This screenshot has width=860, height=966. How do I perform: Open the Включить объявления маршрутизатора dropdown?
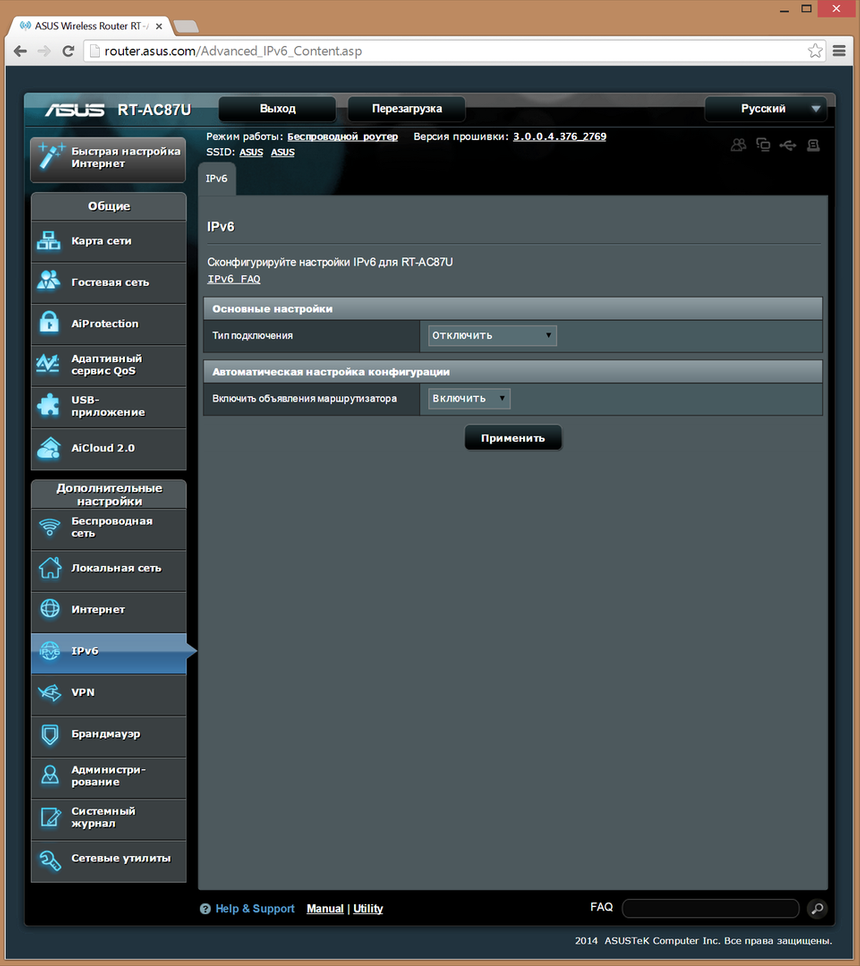[468, 397]
